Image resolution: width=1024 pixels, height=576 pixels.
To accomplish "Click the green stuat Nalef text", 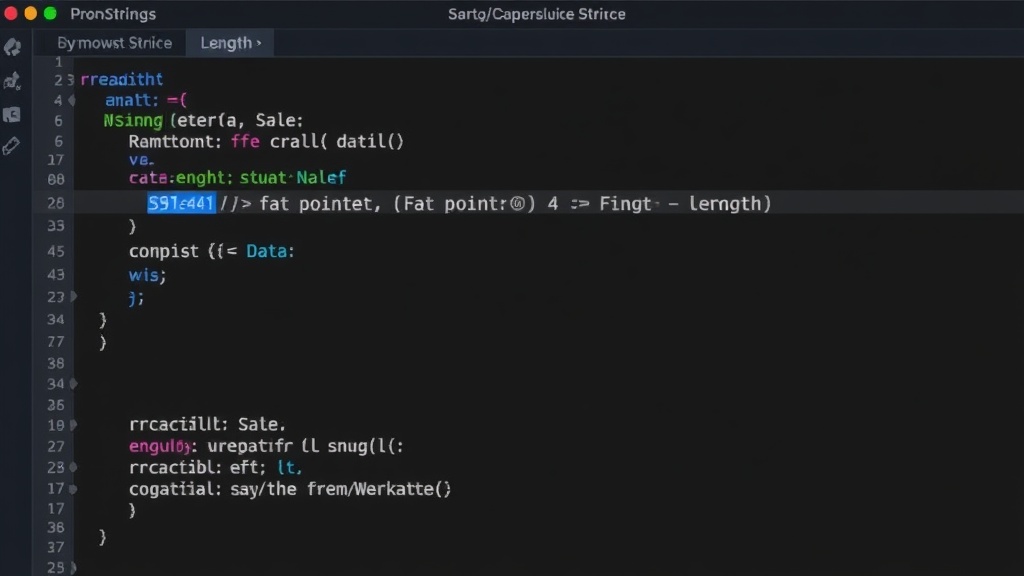I will 293,178.
